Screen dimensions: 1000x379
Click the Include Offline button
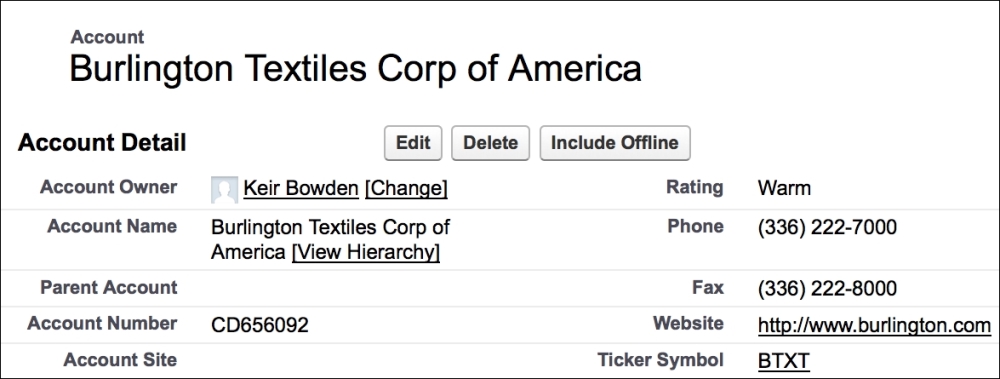point(614,143)
